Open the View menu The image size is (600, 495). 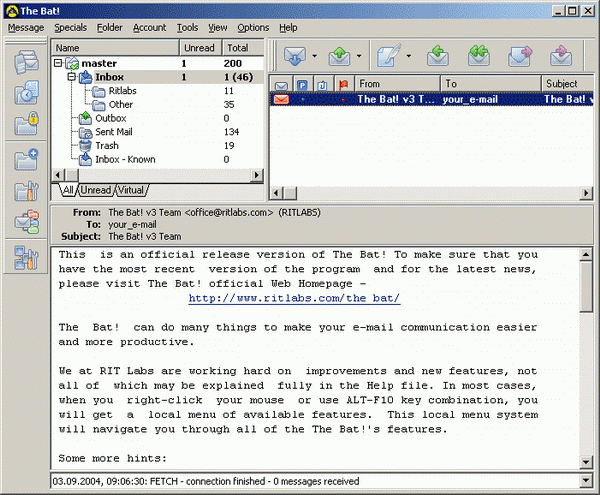coord(218,28)
